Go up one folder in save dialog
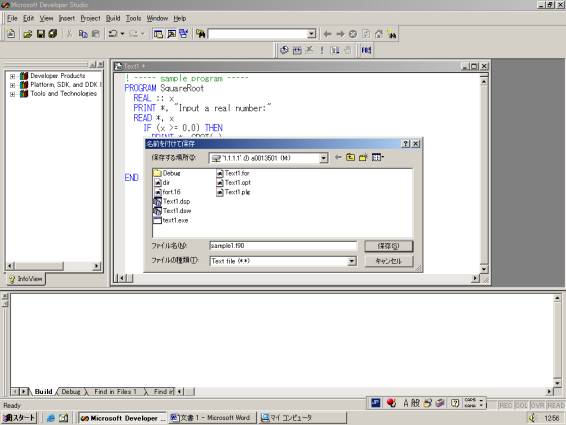Screen dimensions: 566x425 pos(350,157)
